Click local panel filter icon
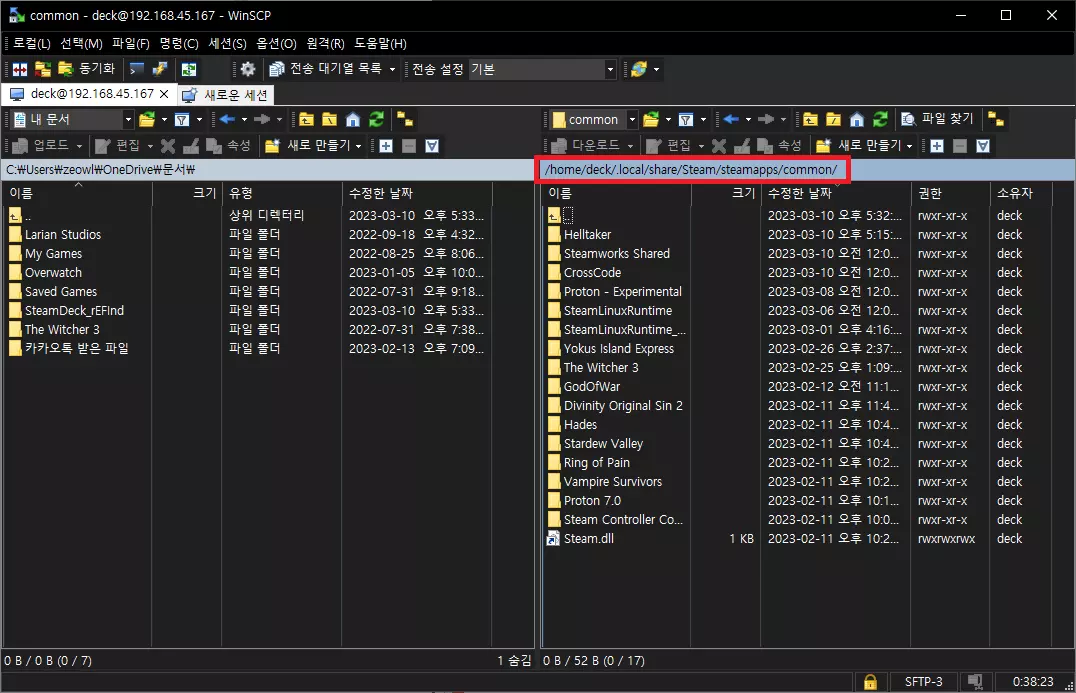The image size is (1076, 693). 182,120
